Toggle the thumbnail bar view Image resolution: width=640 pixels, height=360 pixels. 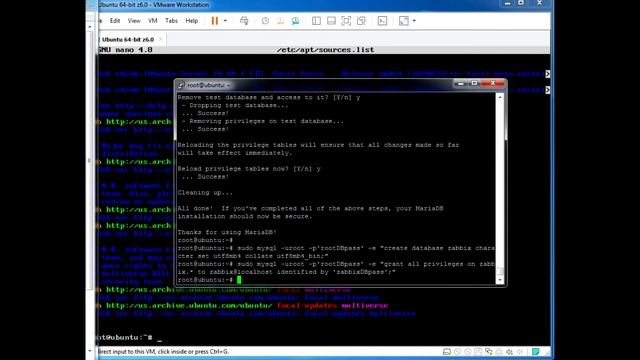(x=331, y=21)
